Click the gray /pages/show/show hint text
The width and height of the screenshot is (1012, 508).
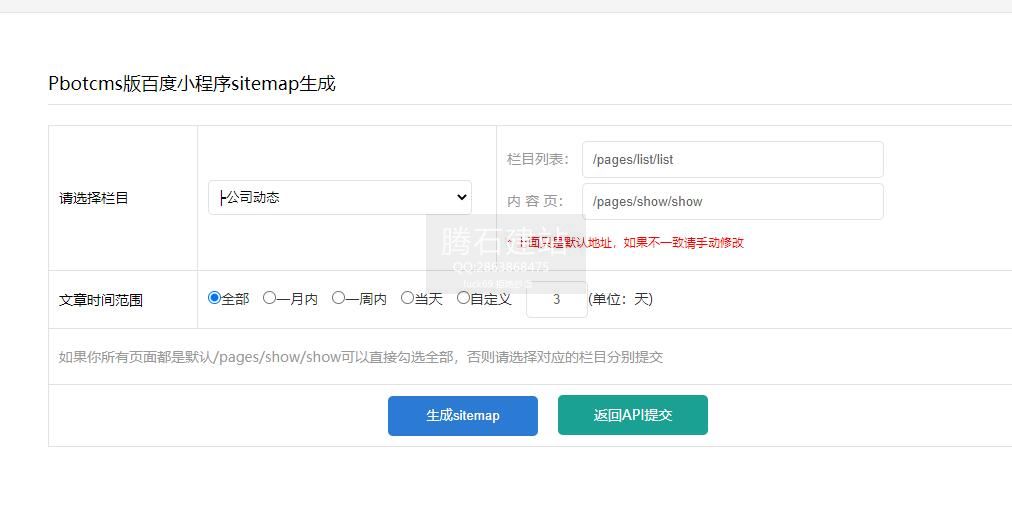(x=361, y=357)
